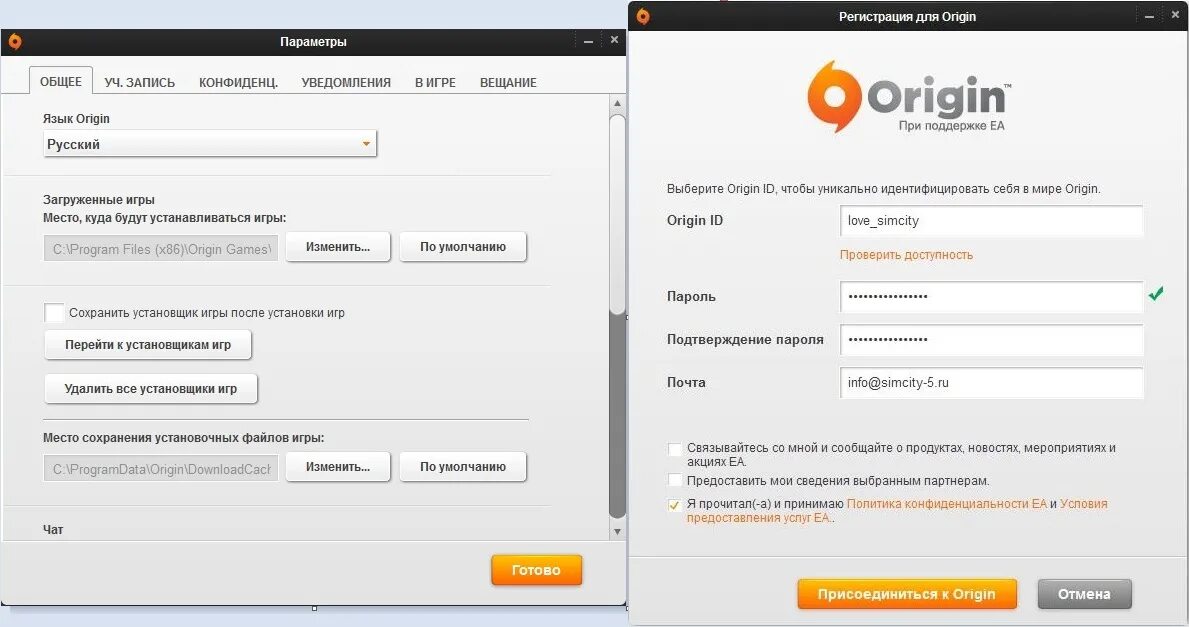Toggle Сохранить установщик игры после установки checkbox
Viewport: 1189px width, 627px height.
tap(54, 312)
